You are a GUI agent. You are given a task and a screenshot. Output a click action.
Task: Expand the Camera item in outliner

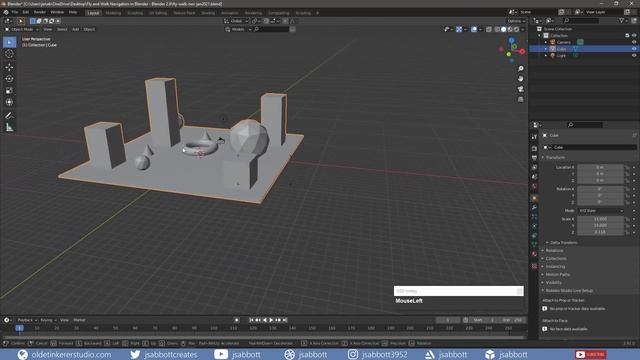(x=546, y=42)
